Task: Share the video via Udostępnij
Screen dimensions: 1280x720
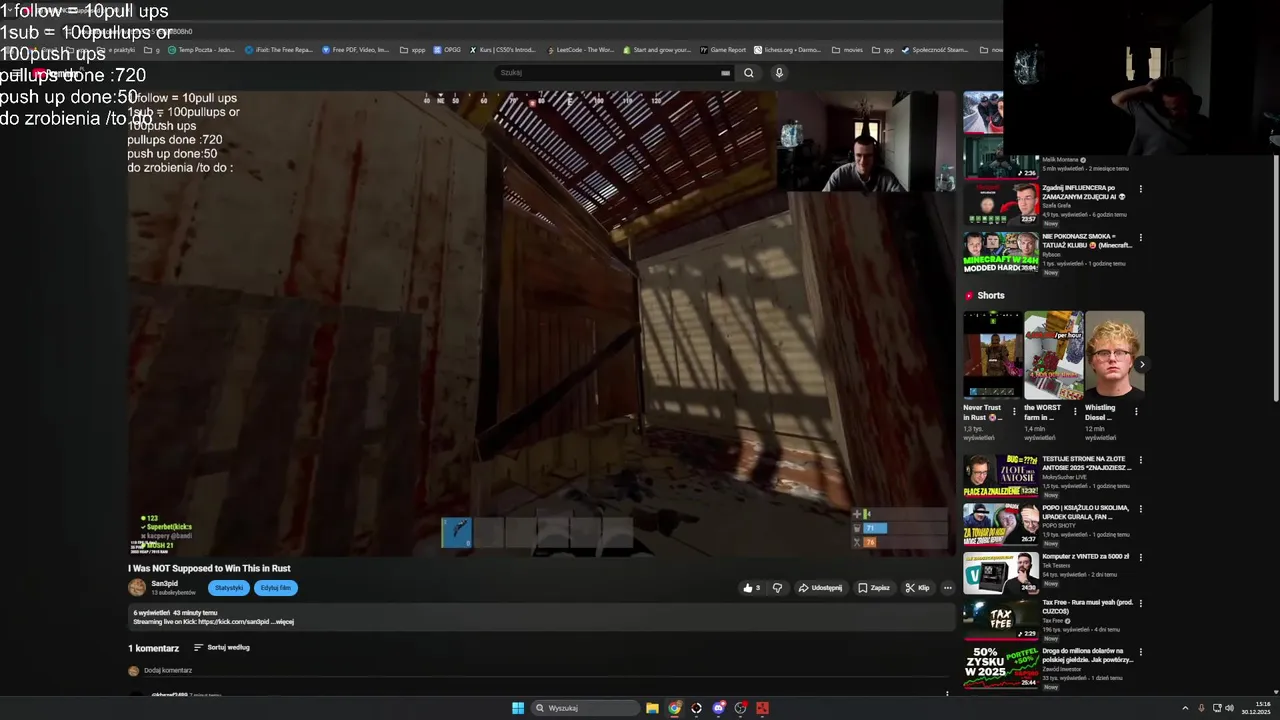Action: pyautogui.click(x=820, y=588)
